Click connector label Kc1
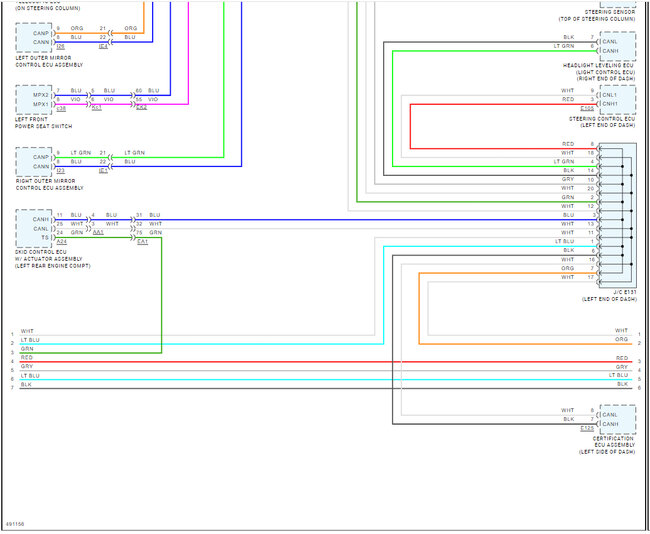 97,109
